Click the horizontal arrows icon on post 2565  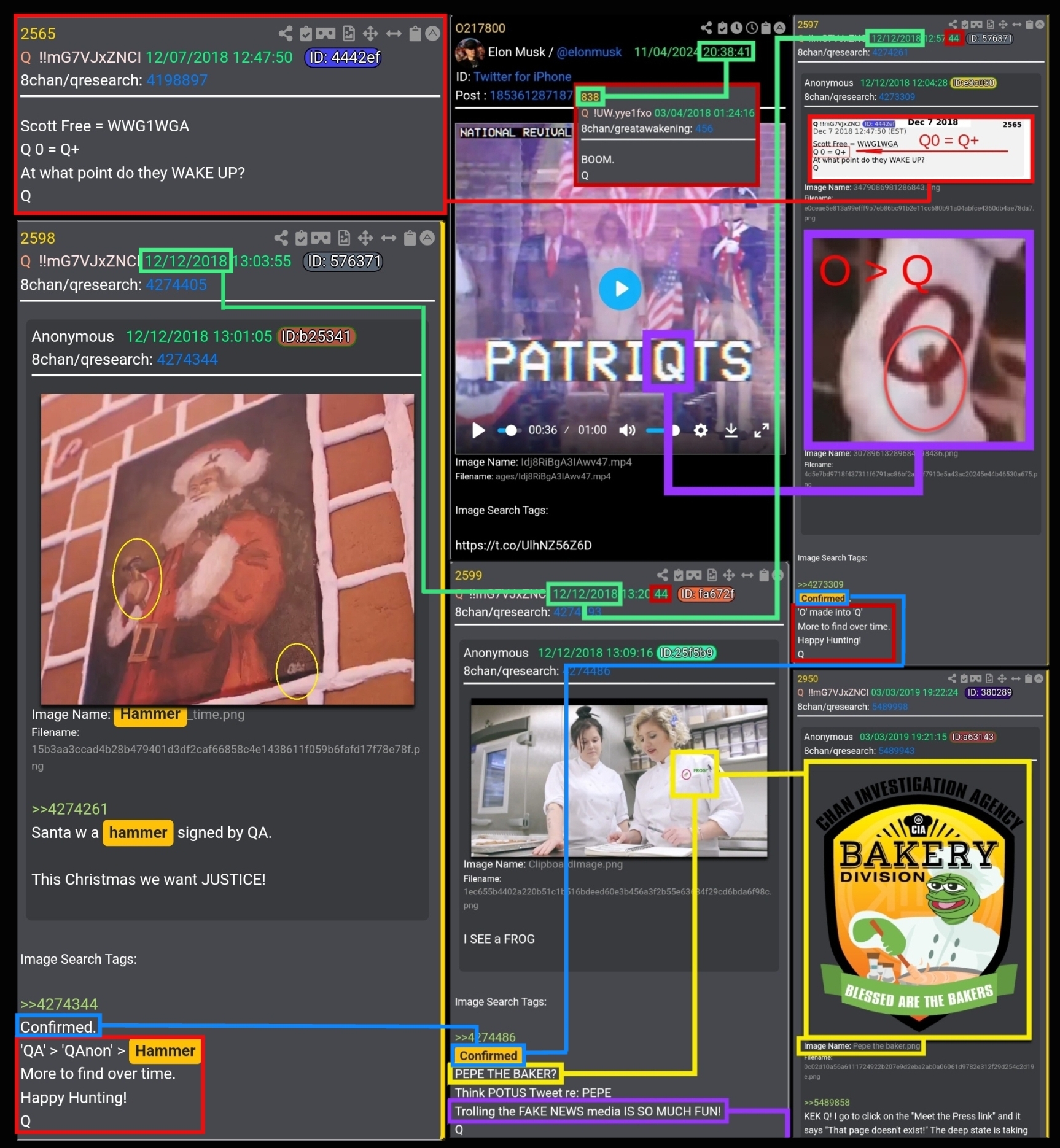click(x=394, y=34)
